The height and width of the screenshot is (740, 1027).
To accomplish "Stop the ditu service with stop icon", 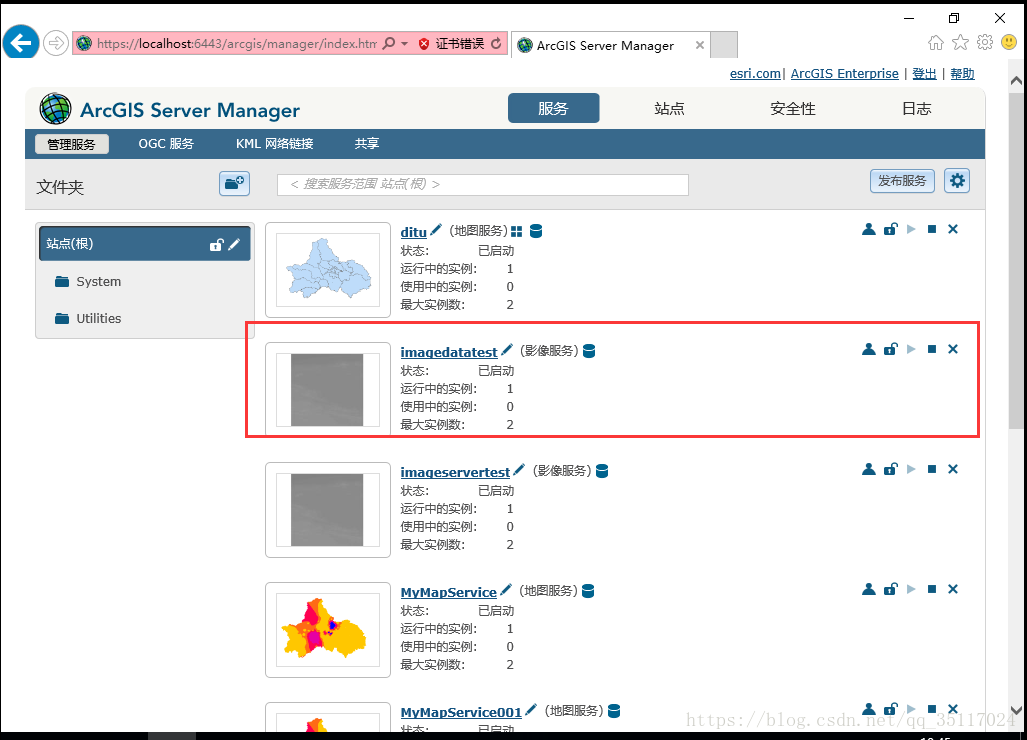I will (x=932, y=229).
